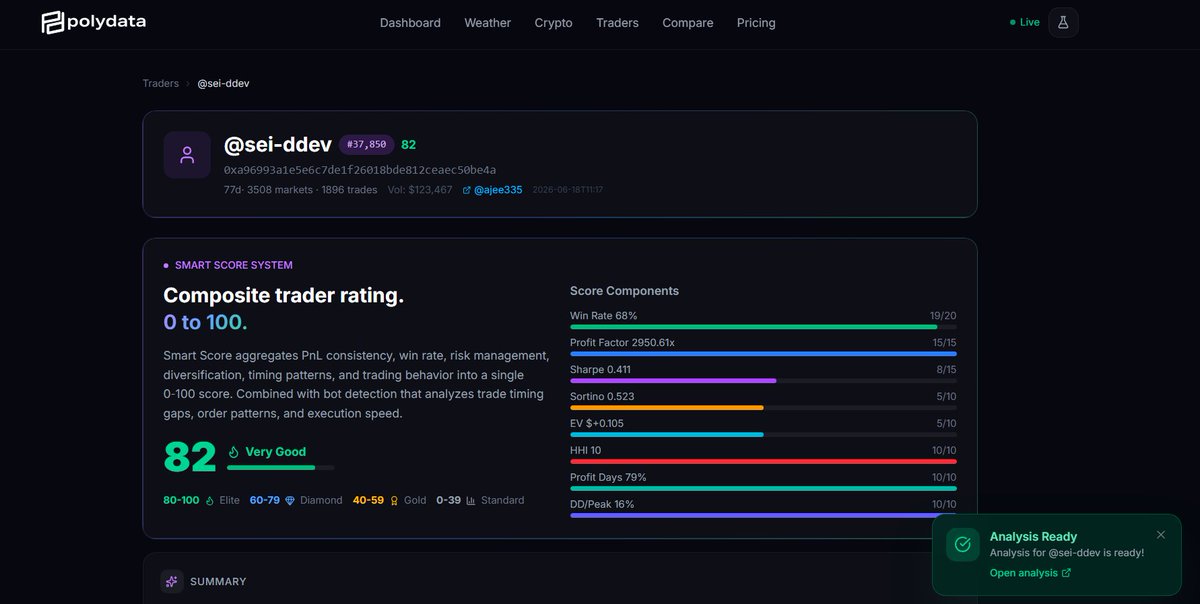Open the Pricing nav item
The width and height of the screenshot is (1200, 604).
click(756, 22)
